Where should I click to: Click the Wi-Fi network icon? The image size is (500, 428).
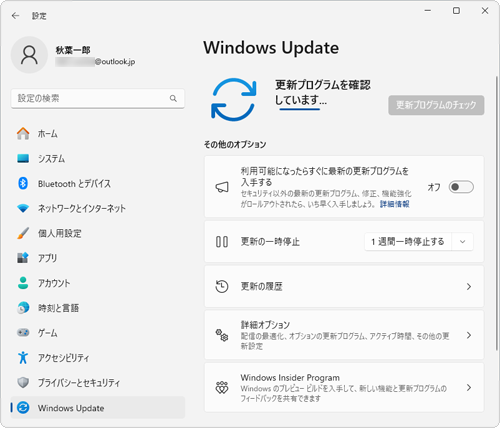23,208
